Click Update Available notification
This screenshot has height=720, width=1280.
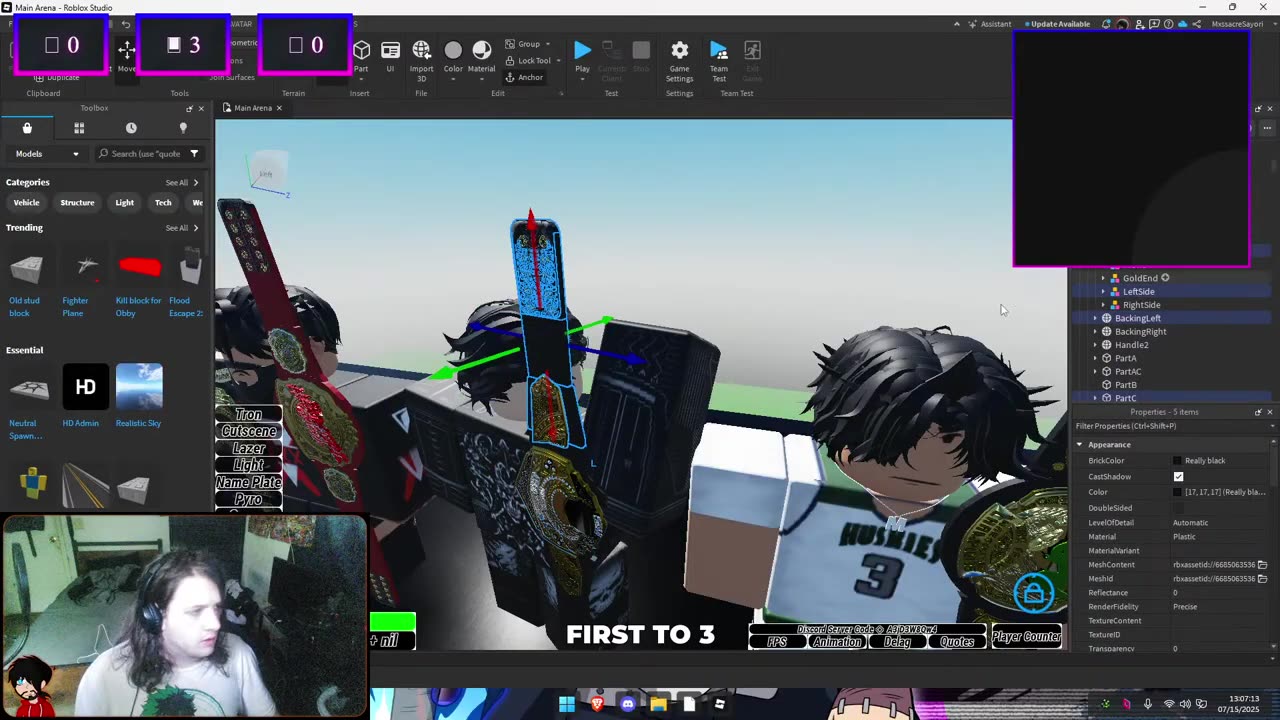coord(1056,24)
